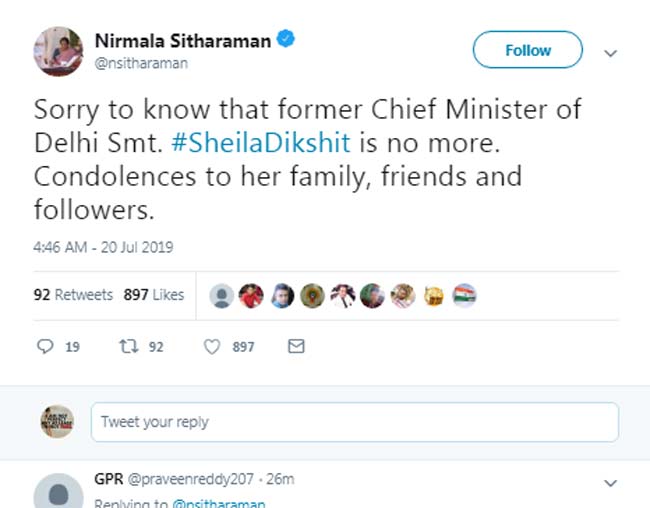Click the direct message envelope icon
This screenshot has width=650, height=508.
click(295, 347)
